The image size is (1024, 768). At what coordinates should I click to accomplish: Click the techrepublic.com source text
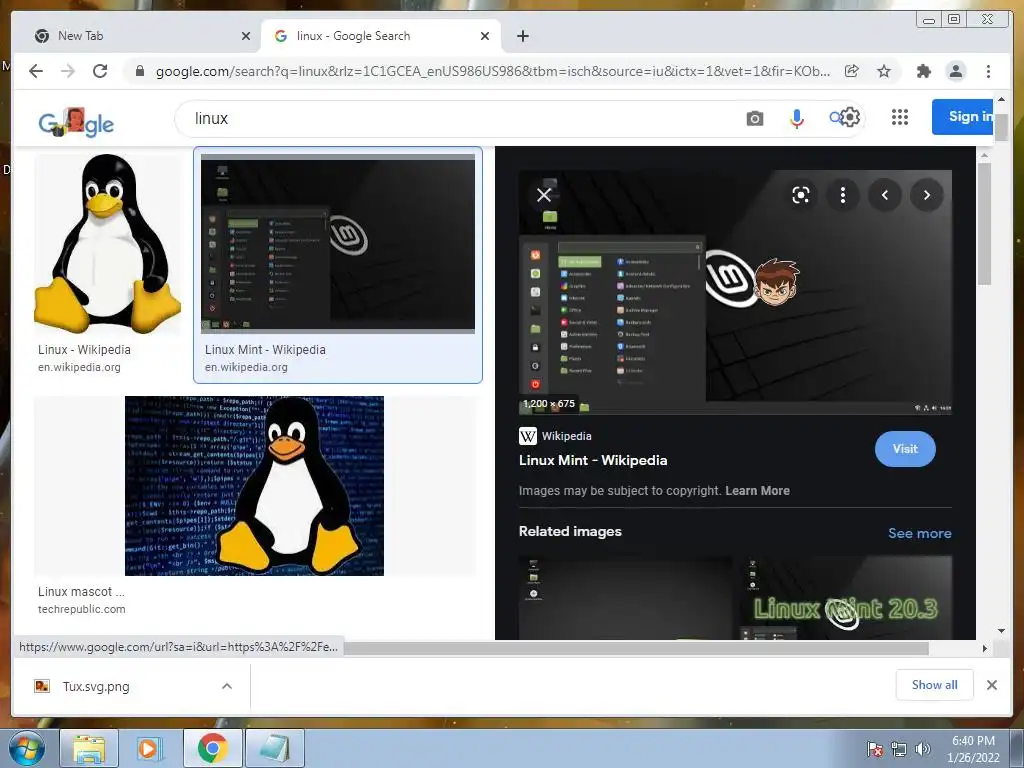pos(82,609)
